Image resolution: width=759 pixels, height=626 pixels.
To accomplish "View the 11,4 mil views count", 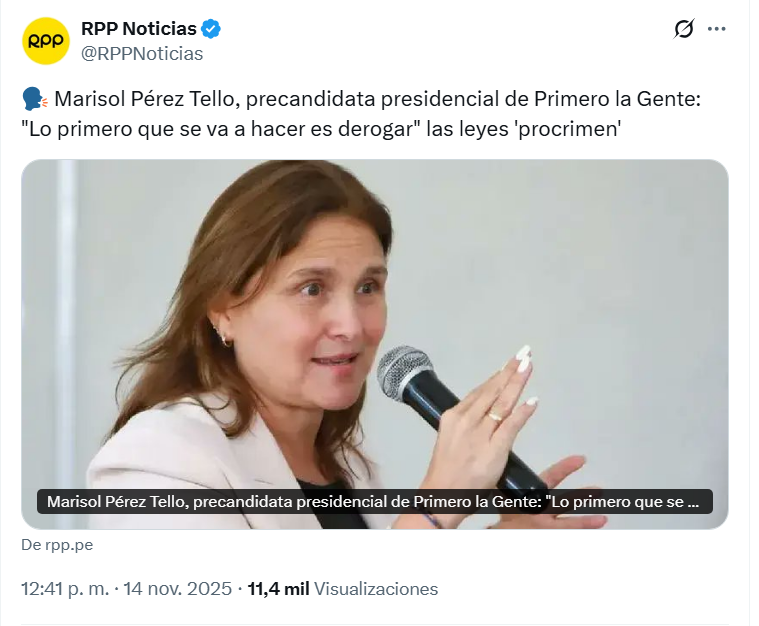I will pyautogui.click(x=278, y=589).
